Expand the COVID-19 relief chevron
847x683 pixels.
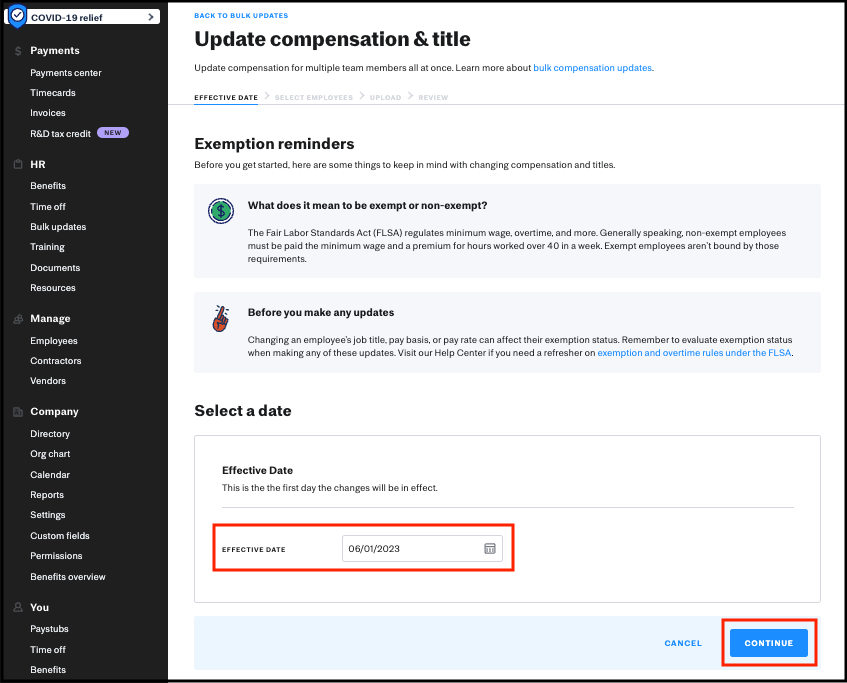tap(150, 17)
